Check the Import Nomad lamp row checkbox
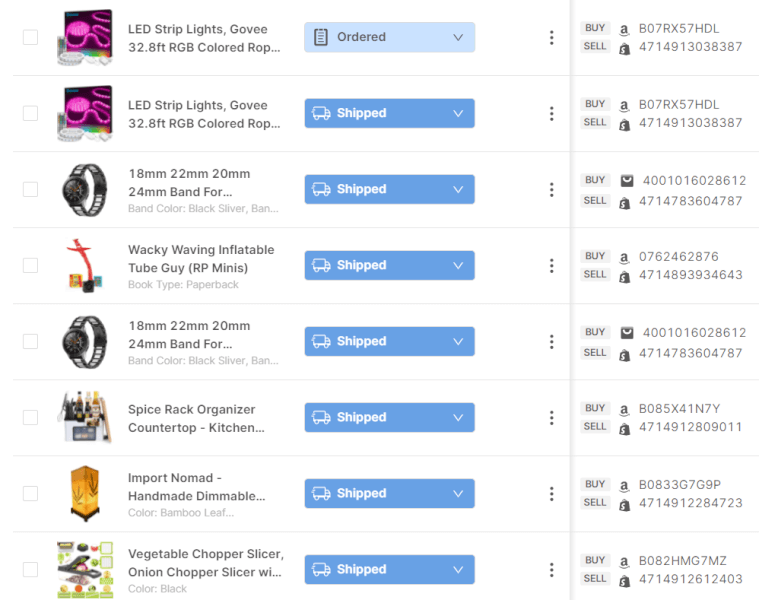759x600 pixels. (30, 493)
